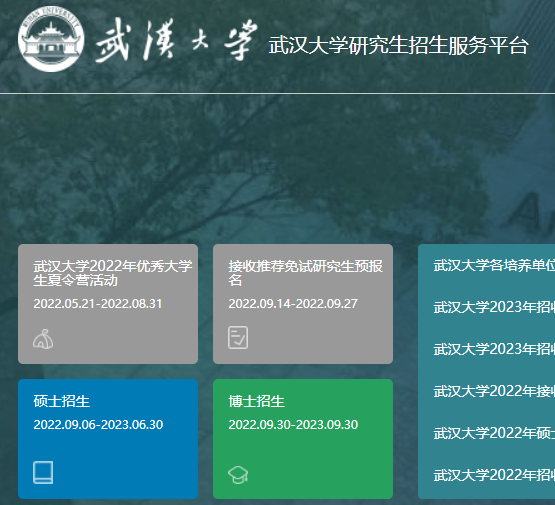Image resolution: width=555 pixels, height=505 pixels.
Task: Open the 武汉大学2022年招 notice link
Action: click(x=494, y=475)
